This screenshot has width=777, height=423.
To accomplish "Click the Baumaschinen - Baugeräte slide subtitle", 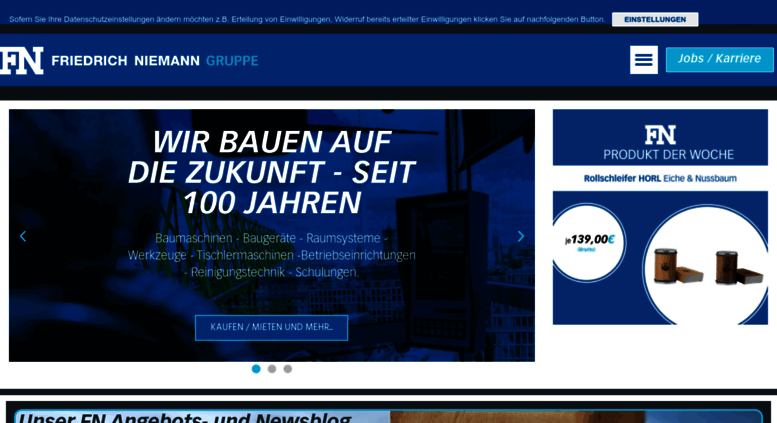I will pyautogui.click(x=272, y=255).
